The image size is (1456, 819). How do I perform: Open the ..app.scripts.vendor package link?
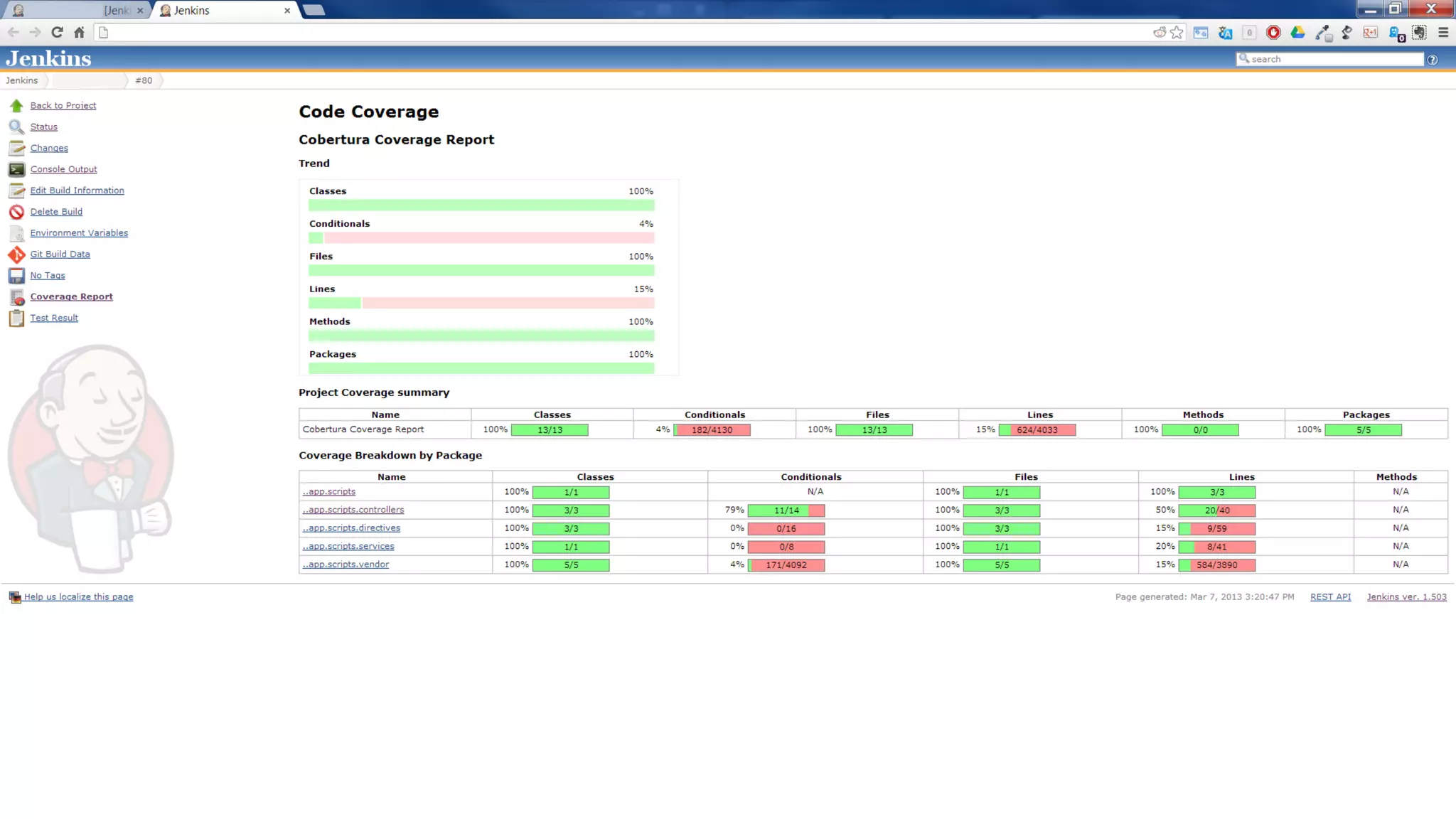pyautogui.click(x=346, y=564)
